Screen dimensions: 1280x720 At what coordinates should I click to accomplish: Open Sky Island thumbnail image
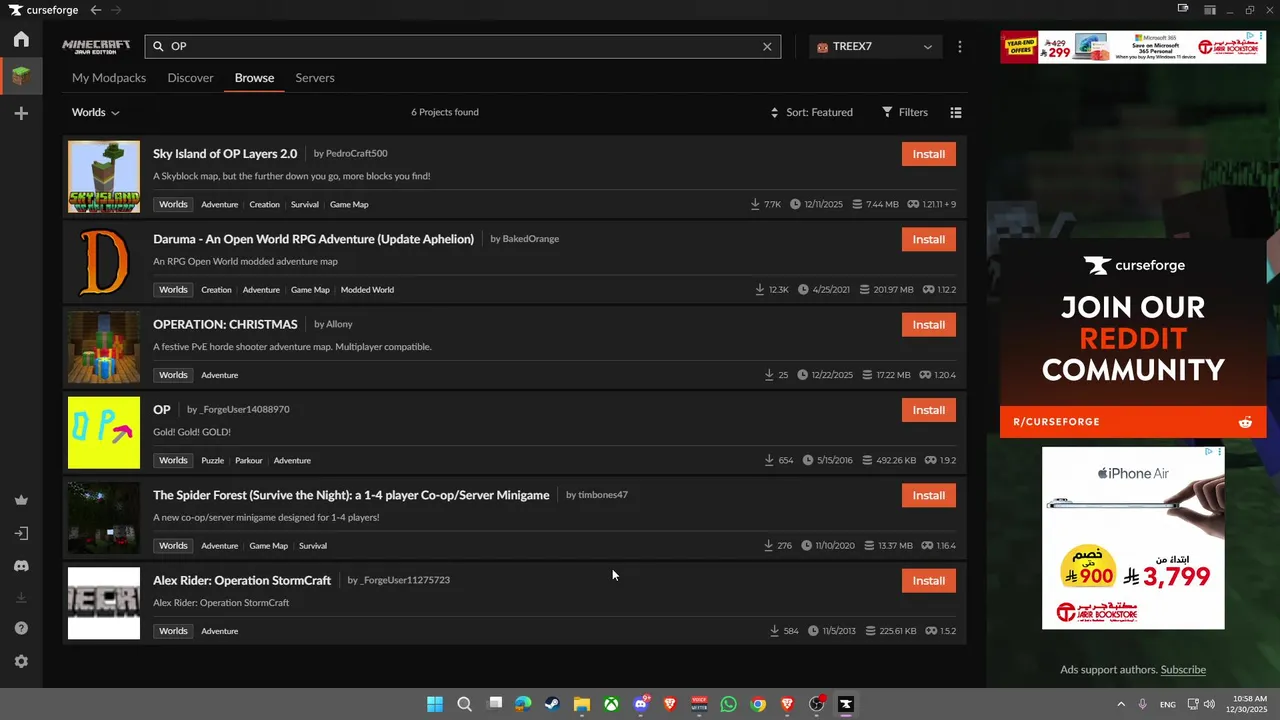click(104, 177)
